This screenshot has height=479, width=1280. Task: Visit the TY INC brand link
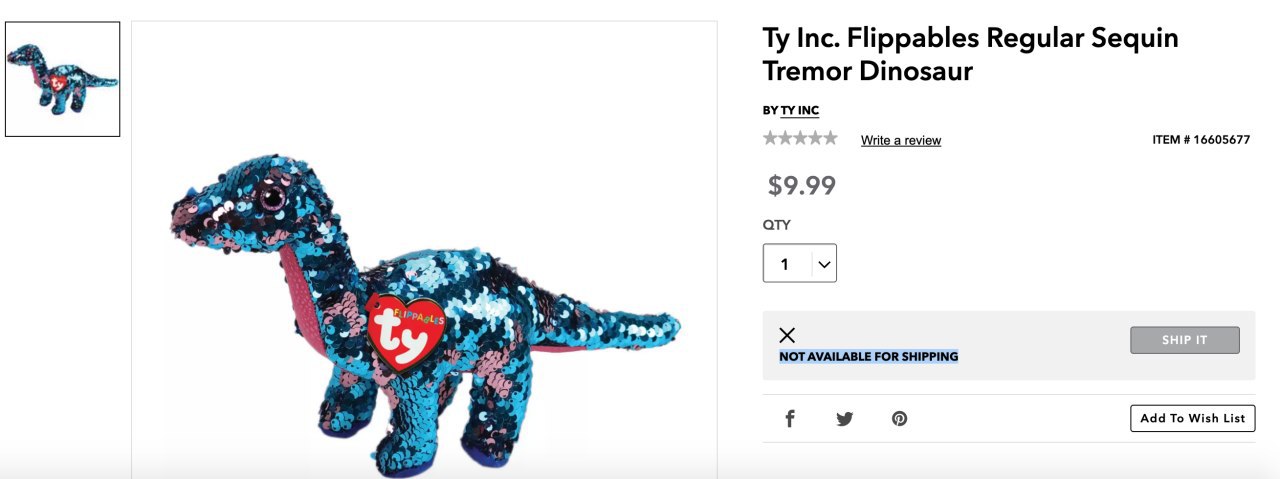point(800,110)
